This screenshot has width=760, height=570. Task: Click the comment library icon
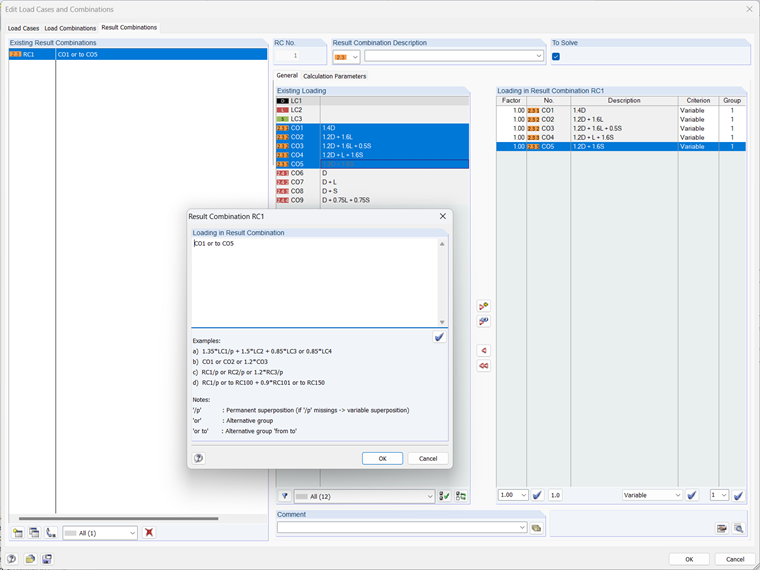(x=536, y=528)
